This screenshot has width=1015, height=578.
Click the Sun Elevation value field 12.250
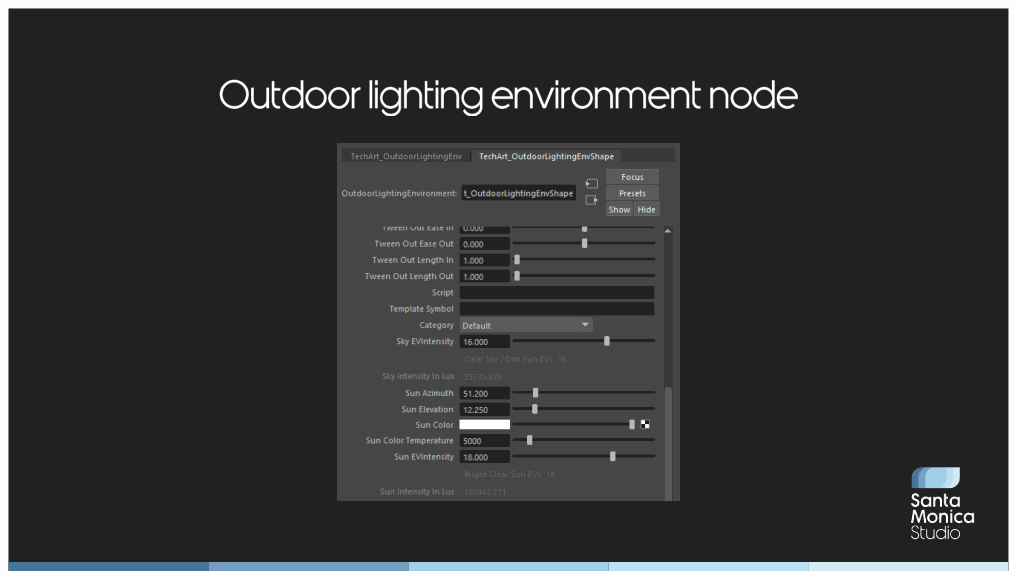tap(485, 410)
